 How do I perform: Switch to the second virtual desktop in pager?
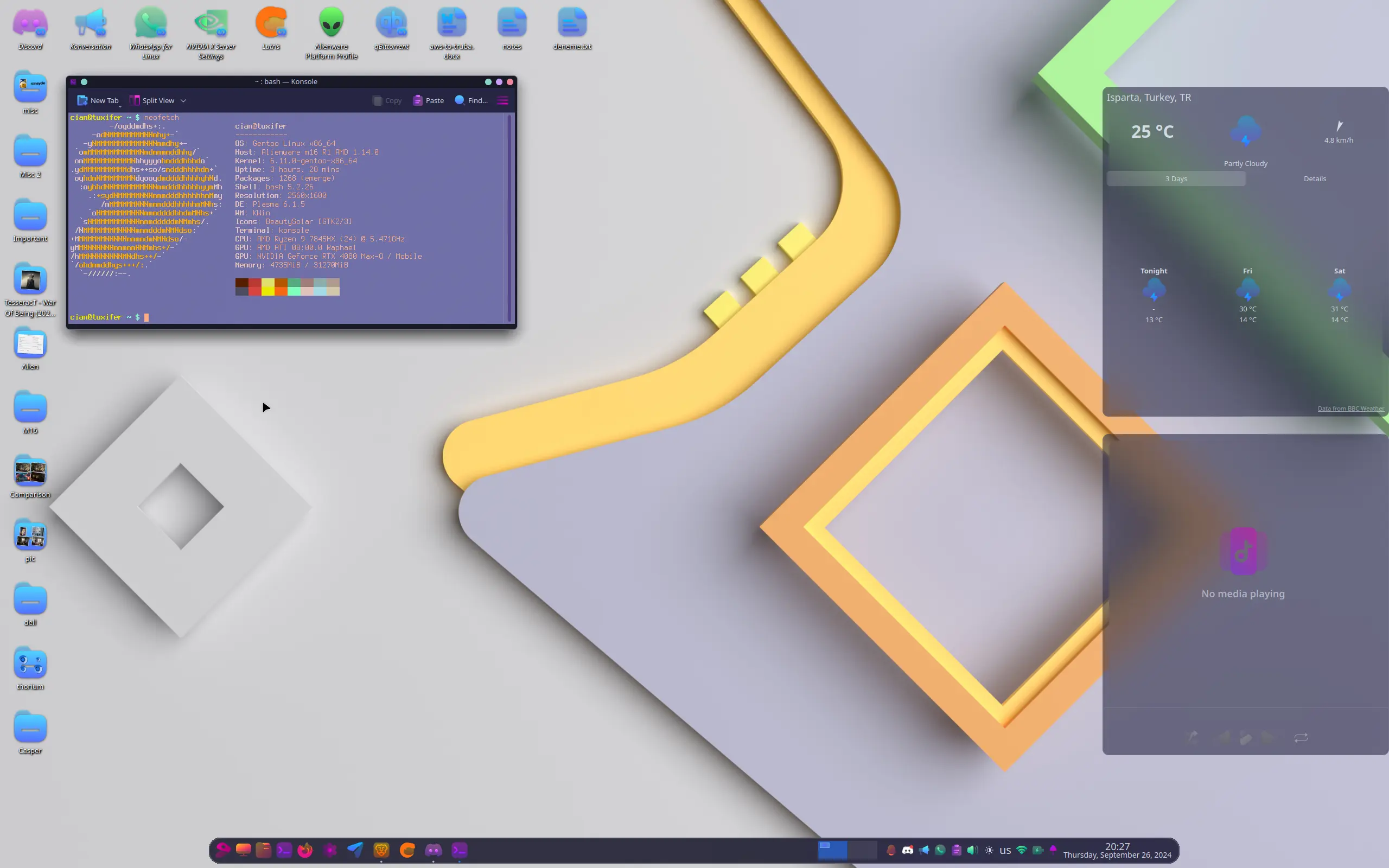pos(863,850)
